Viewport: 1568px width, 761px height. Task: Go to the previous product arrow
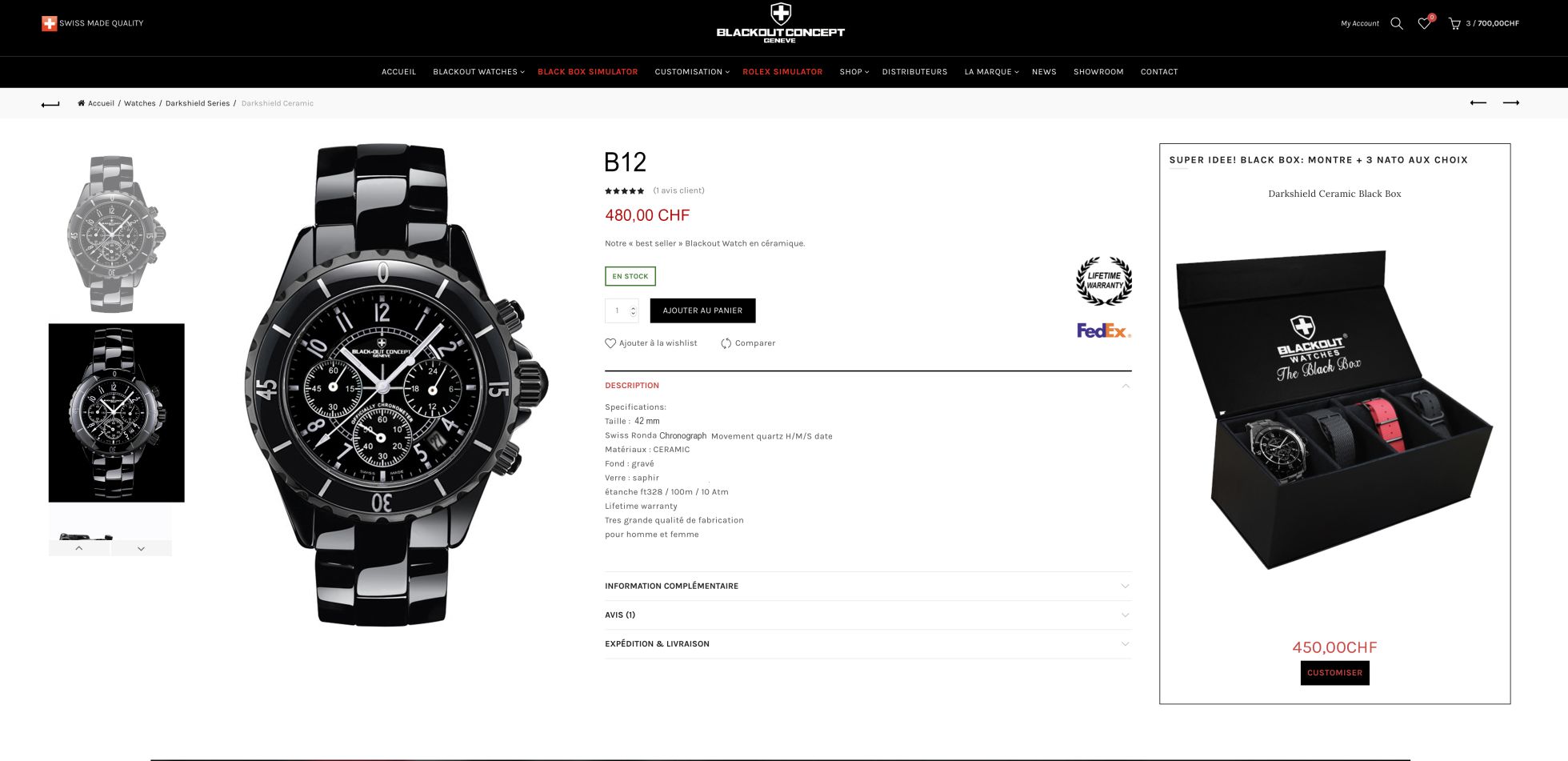(x=1478, y=102)
